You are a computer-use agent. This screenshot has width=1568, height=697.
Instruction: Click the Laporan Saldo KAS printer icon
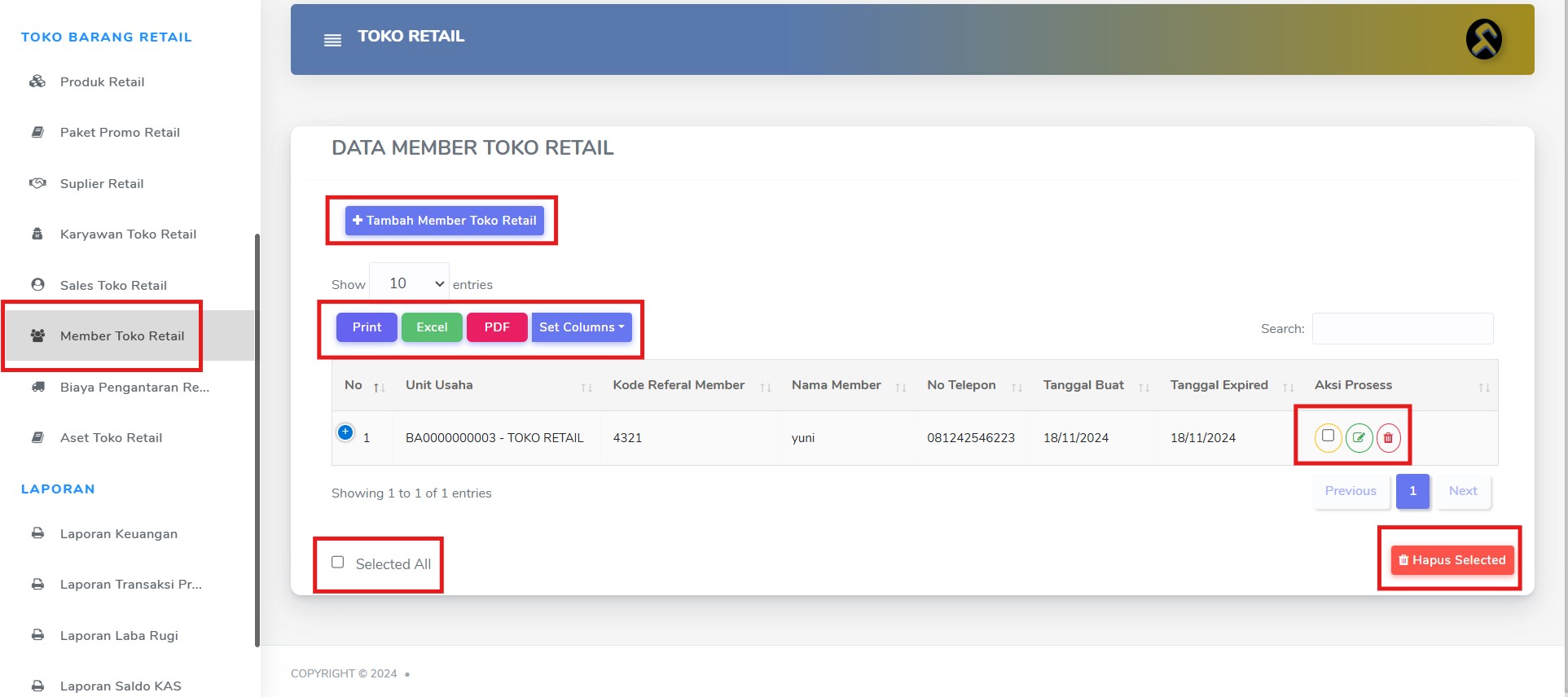pos(37,686)
